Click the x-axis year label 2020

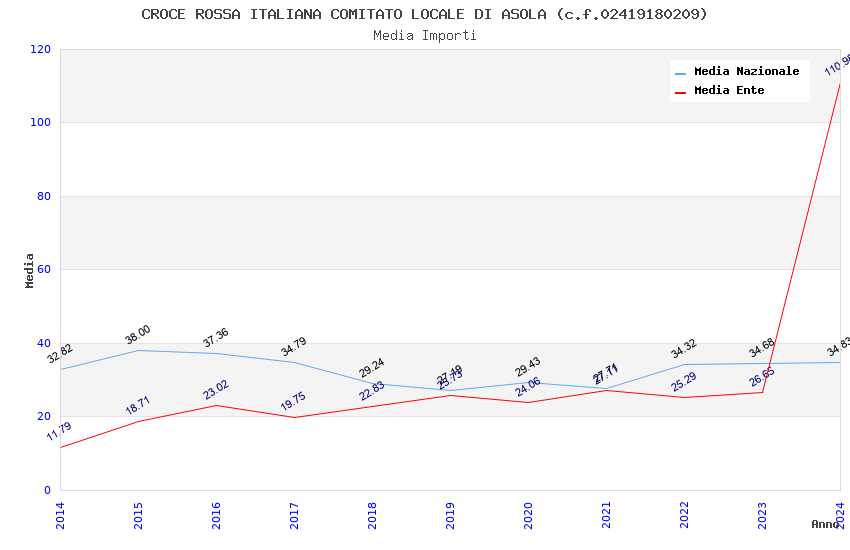528,515
